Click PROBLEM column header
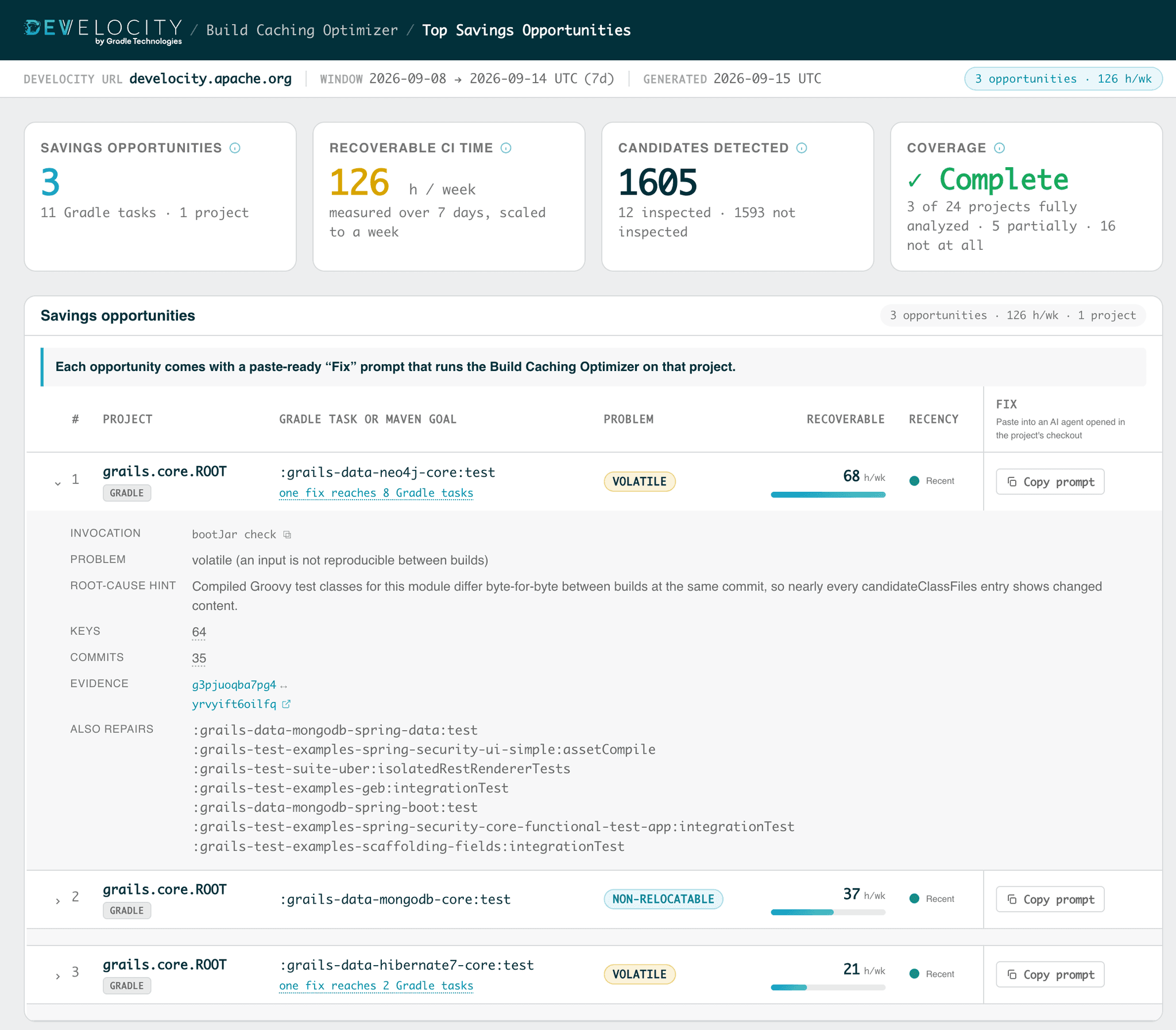 point(629,419)
